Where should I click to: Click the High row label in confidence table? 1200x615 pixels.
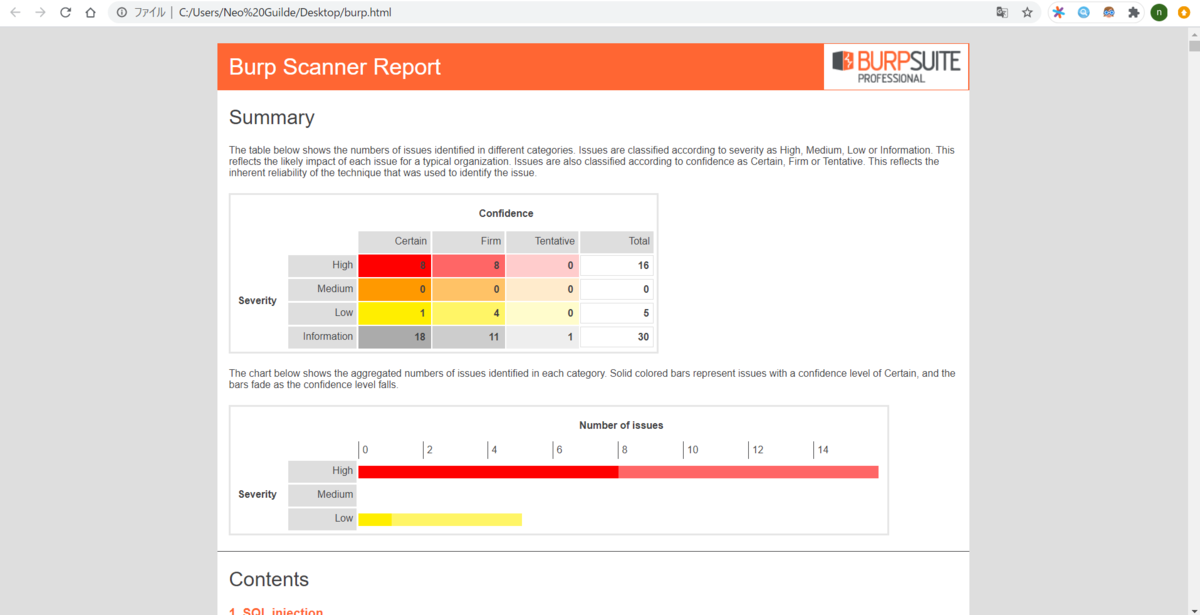pos(323,265)
